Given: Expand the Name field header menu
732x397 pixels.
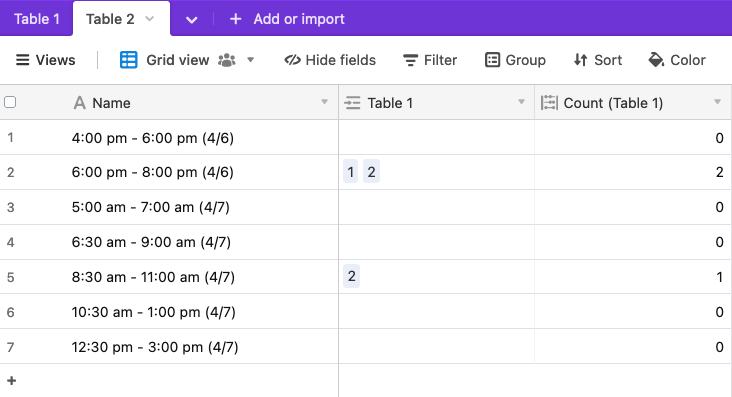Looking at the screenshot, I should coord(324,102).
